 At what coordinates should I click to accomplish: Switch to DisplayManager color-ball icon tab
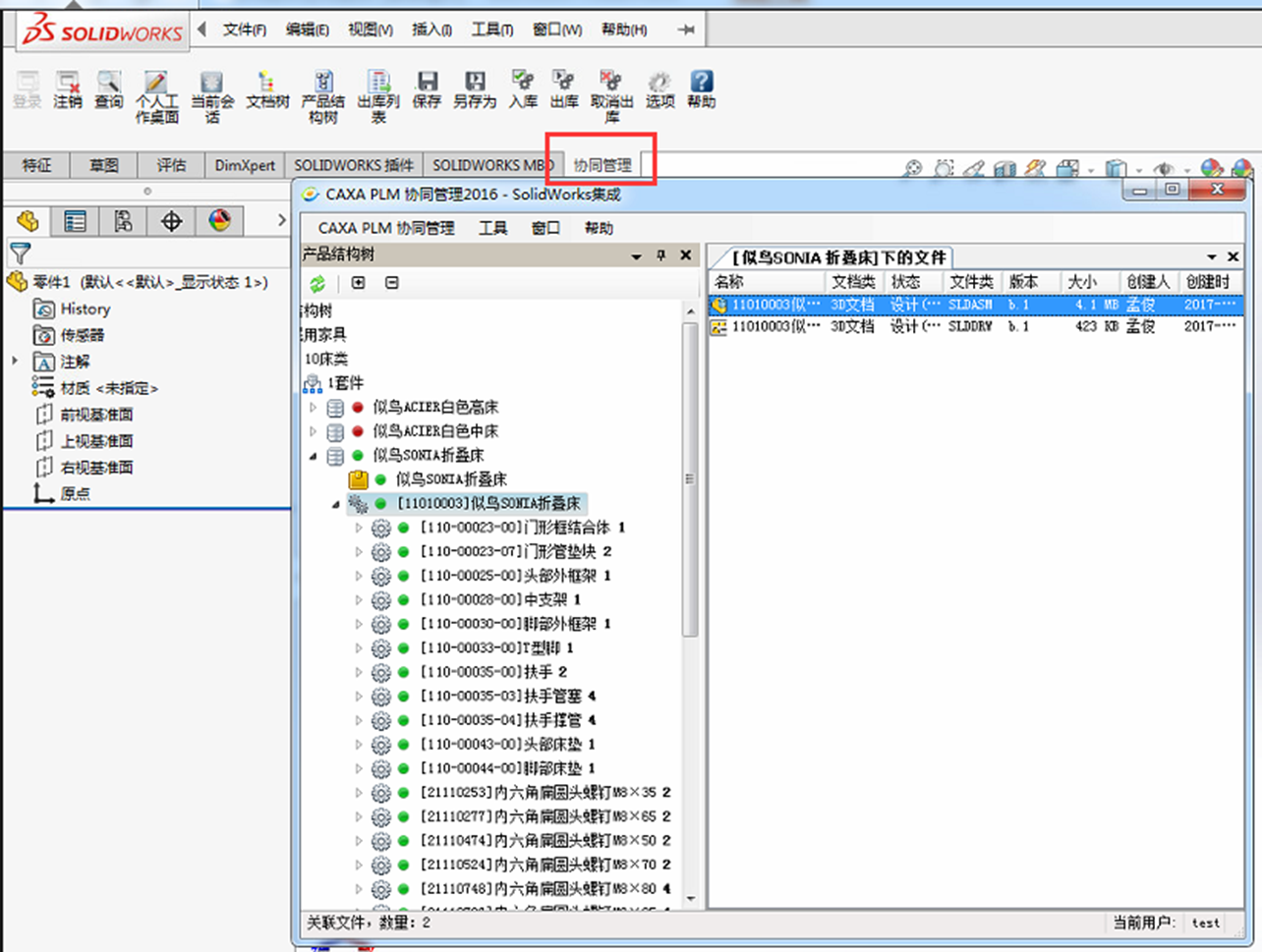[219, 221]
